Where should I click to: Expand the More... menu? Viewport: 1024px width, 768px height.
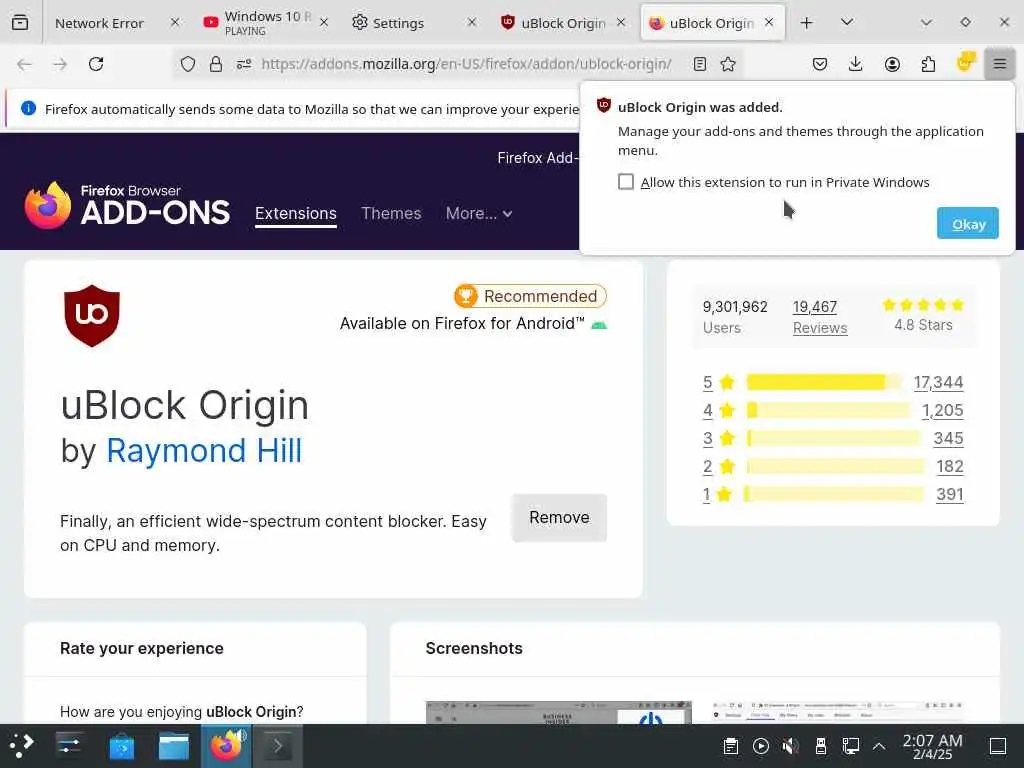479,214
